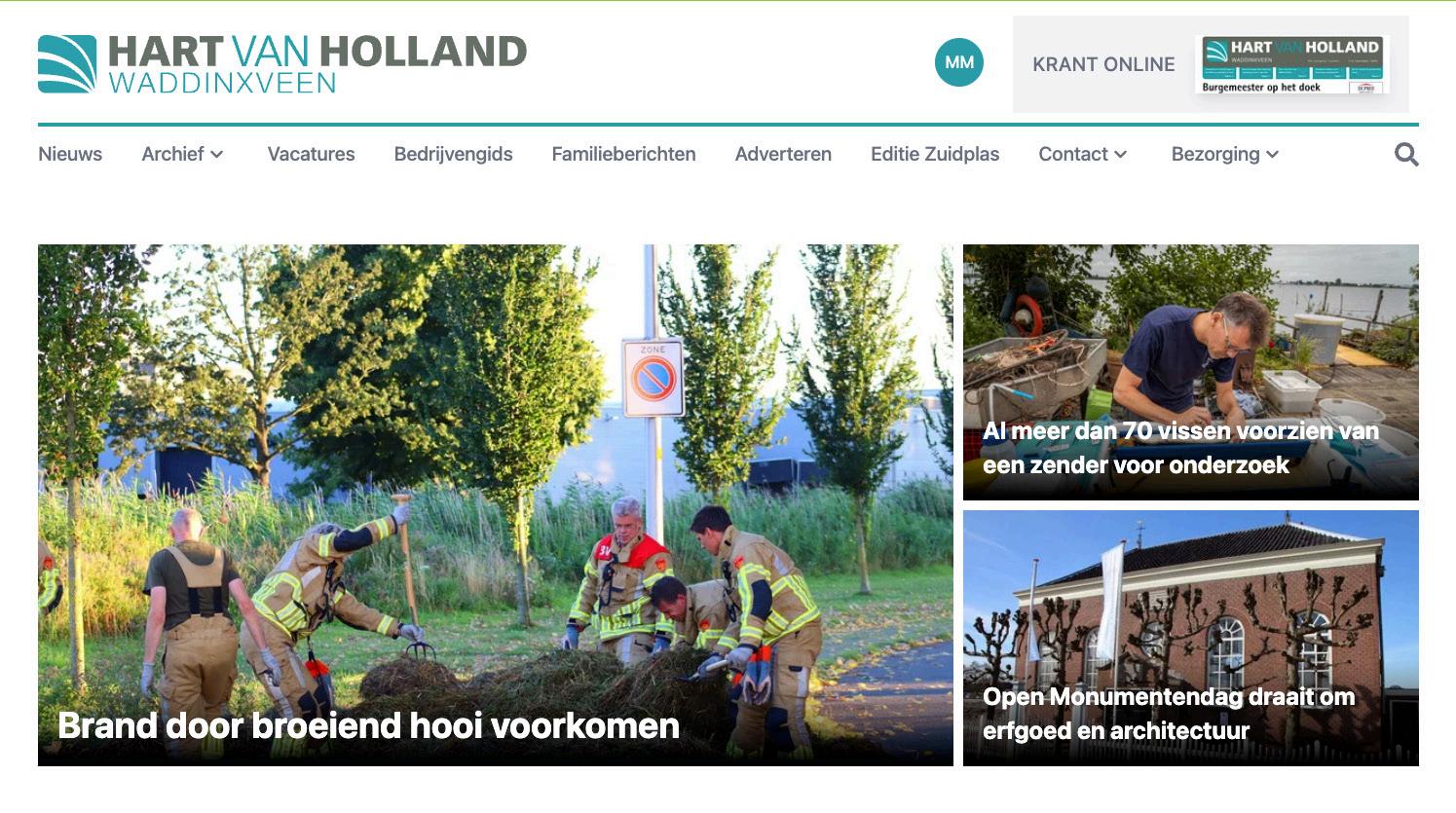Viewport: 1456px width, 813px height.
Task: Expand the Contact dropdown arrow
Action: tap(1121, 155)
